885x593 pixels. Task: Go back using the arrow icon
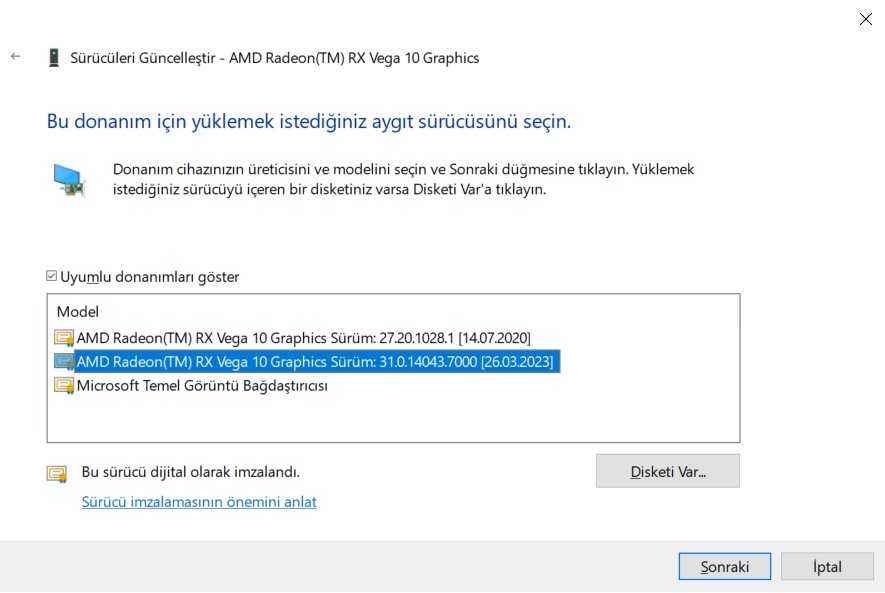tap(16, 56)
